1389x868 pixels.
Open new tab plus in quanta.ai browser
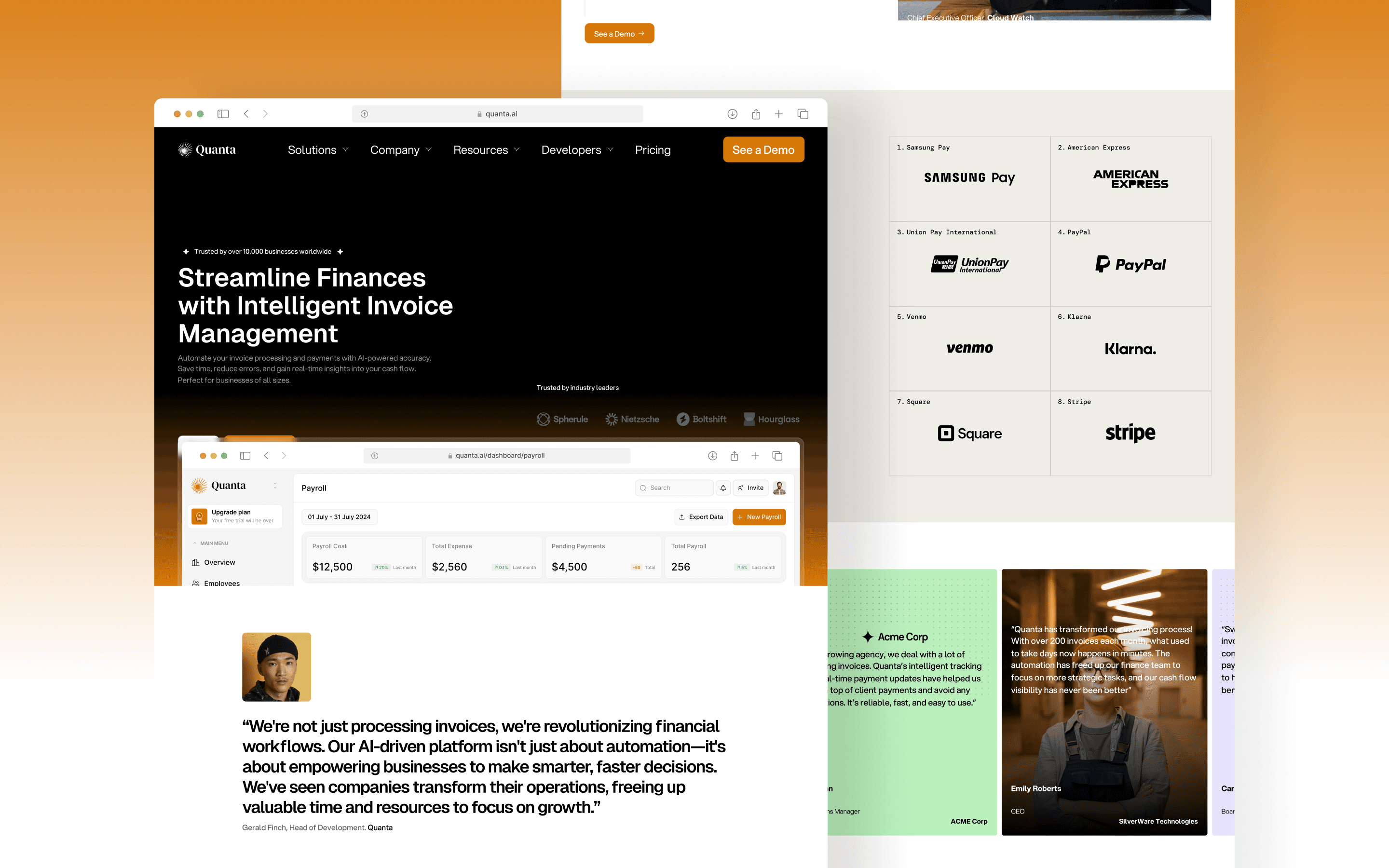[779, 114]
